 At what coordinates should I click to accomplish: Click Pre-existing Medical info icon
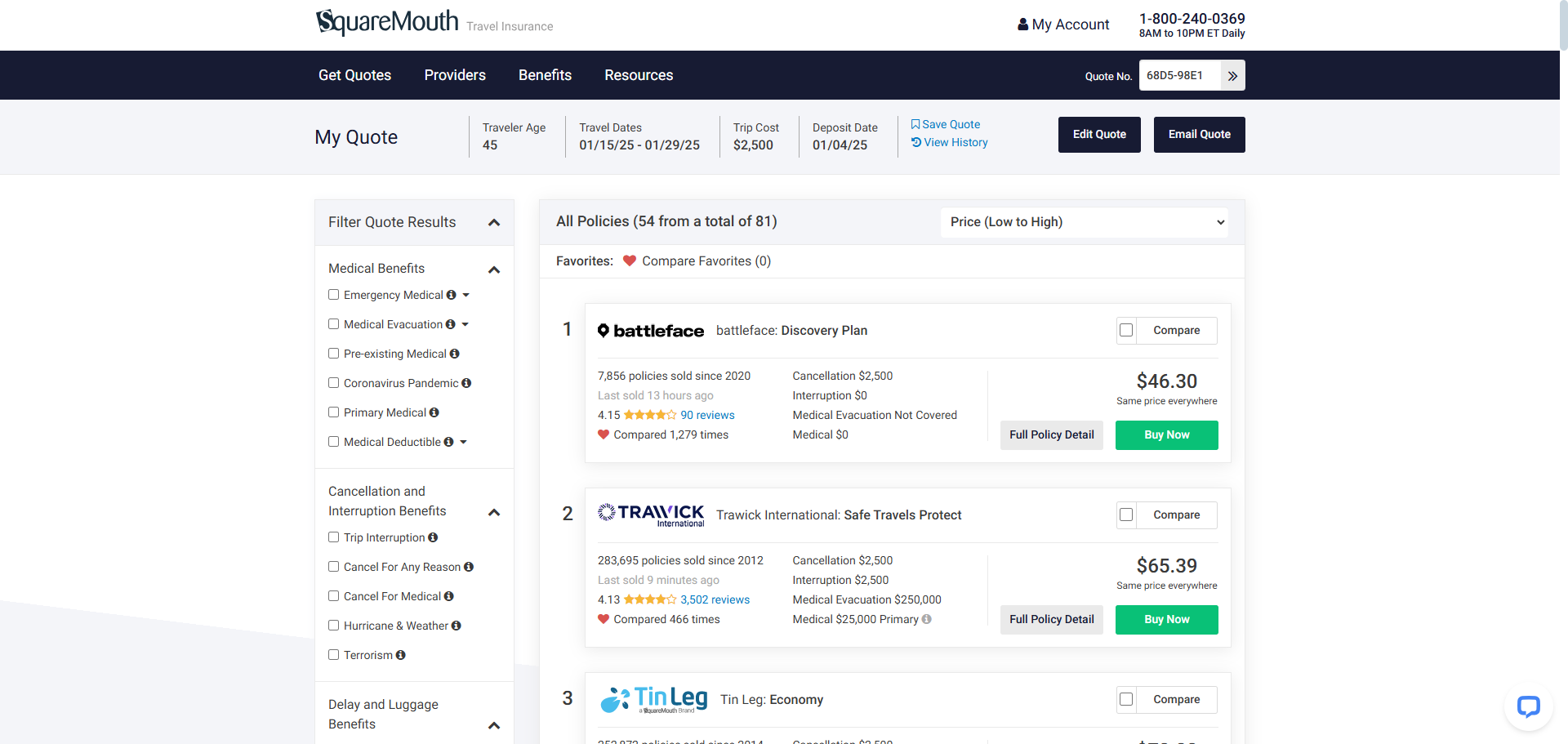coord(454,354)
